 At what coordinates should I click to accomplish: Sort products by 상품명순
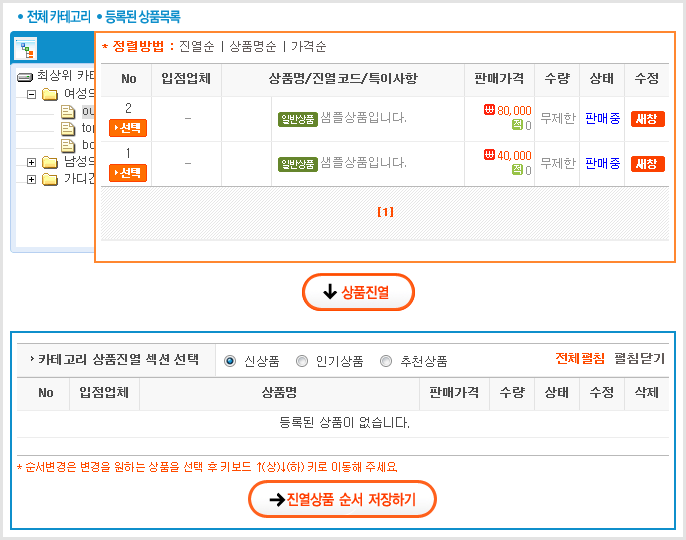pyautogui.click(x=254, y=46)
